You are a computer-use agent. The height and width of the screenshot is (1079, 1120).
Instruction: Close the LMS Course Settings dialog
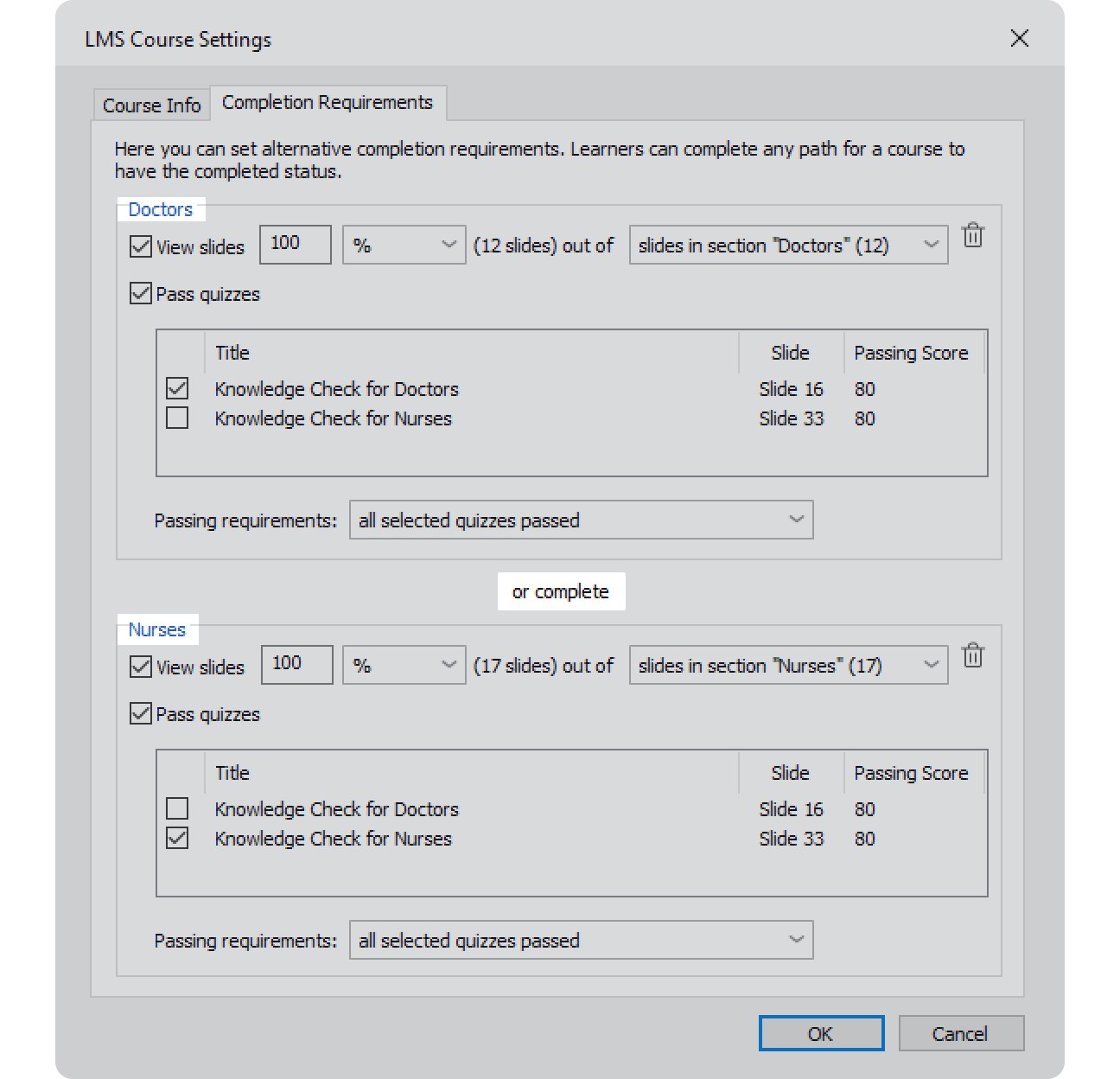pos(1020,38)
